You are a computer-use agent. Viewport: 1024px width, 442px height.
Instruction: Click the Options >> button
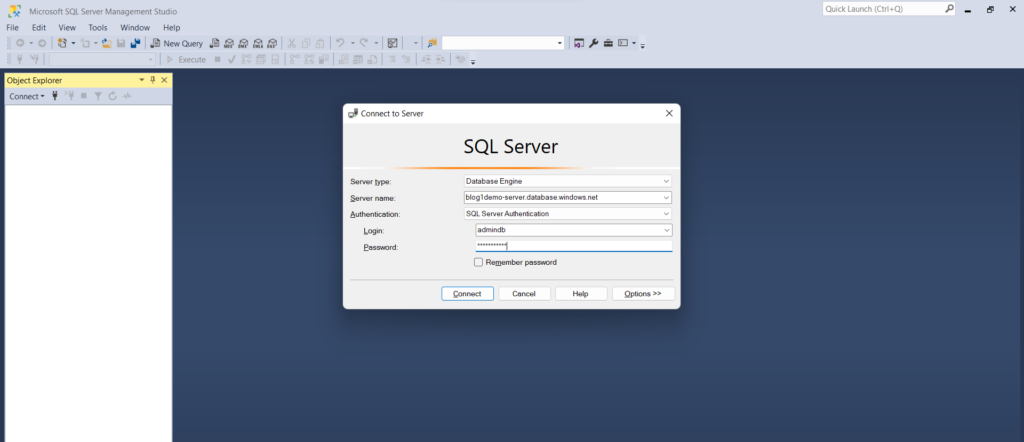643,294
